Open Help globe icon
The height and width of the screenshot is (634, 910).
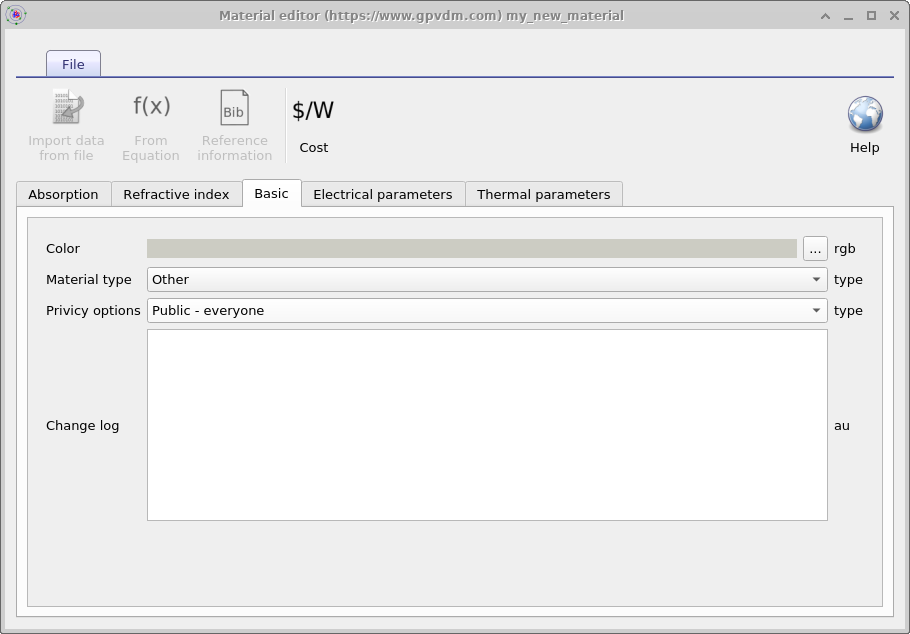[865, 114]
